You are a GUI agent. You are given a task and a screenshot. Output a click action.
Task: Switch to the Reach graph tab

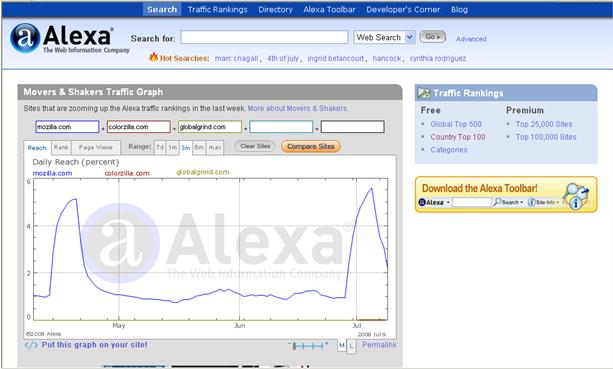point(37,148)
